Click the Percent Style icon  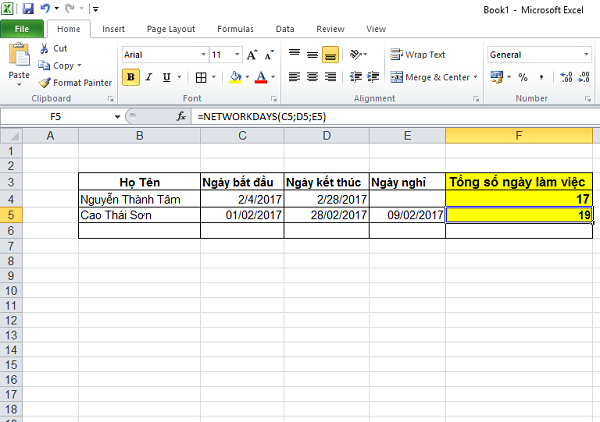[x=522, y=77]
